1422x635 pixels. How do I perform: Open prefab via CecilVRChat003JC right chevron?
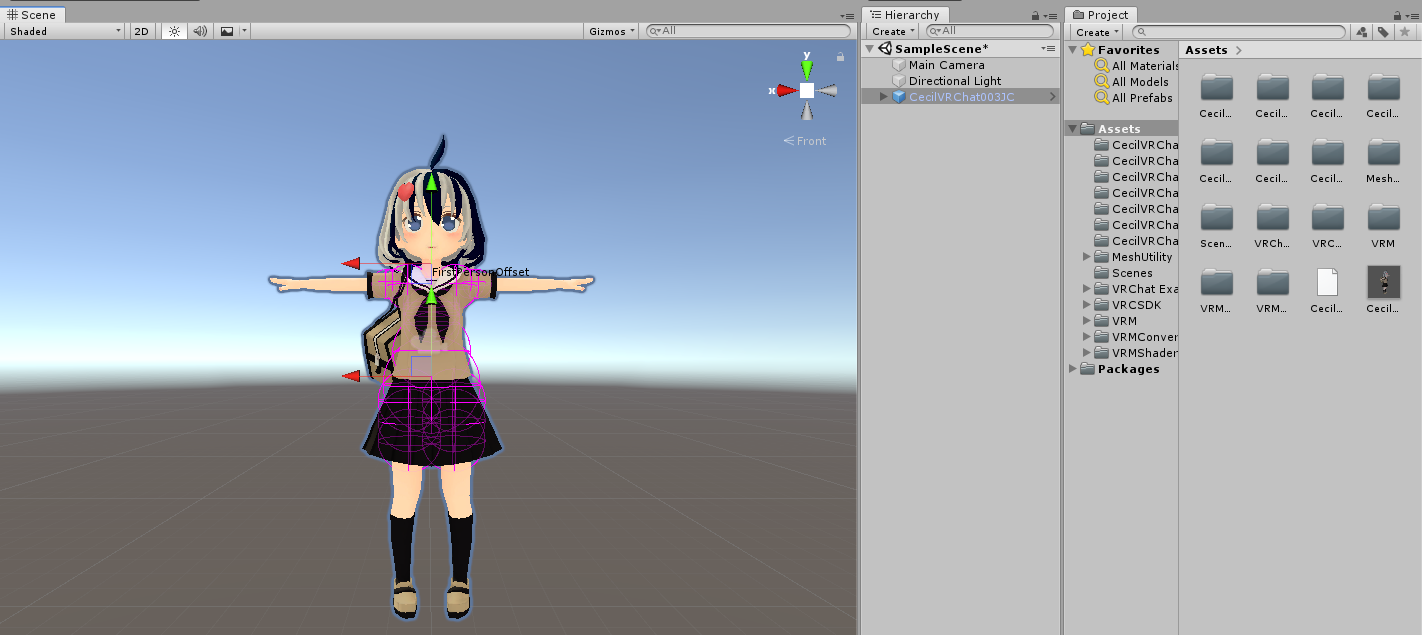point(1052,97)
